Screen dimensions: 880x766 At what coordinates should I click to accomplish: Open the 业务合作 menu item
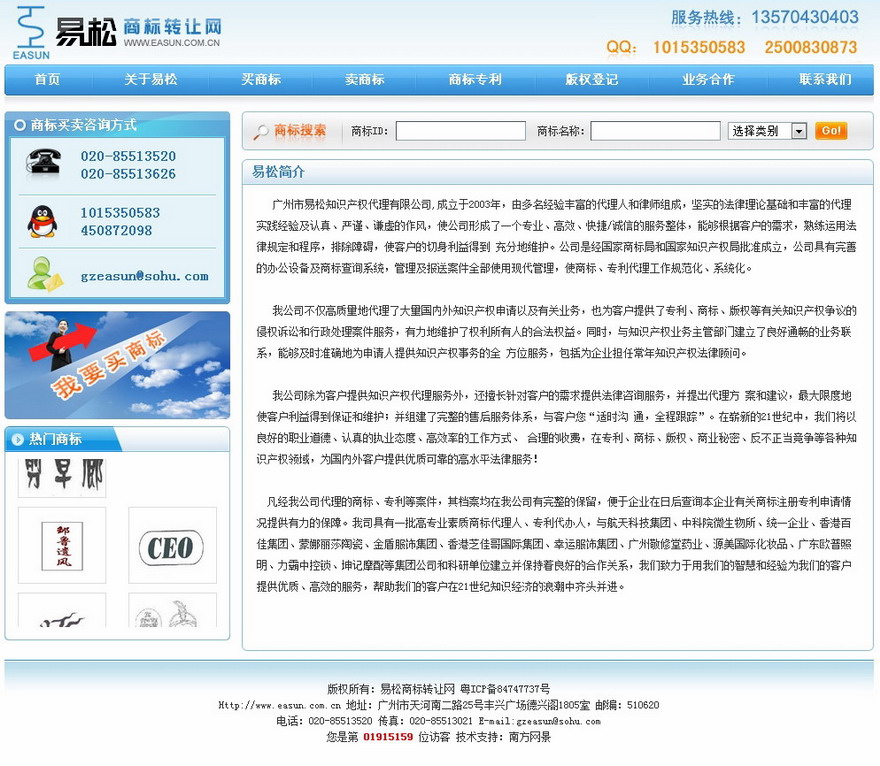pyautogui.click(x=708, y=80)
